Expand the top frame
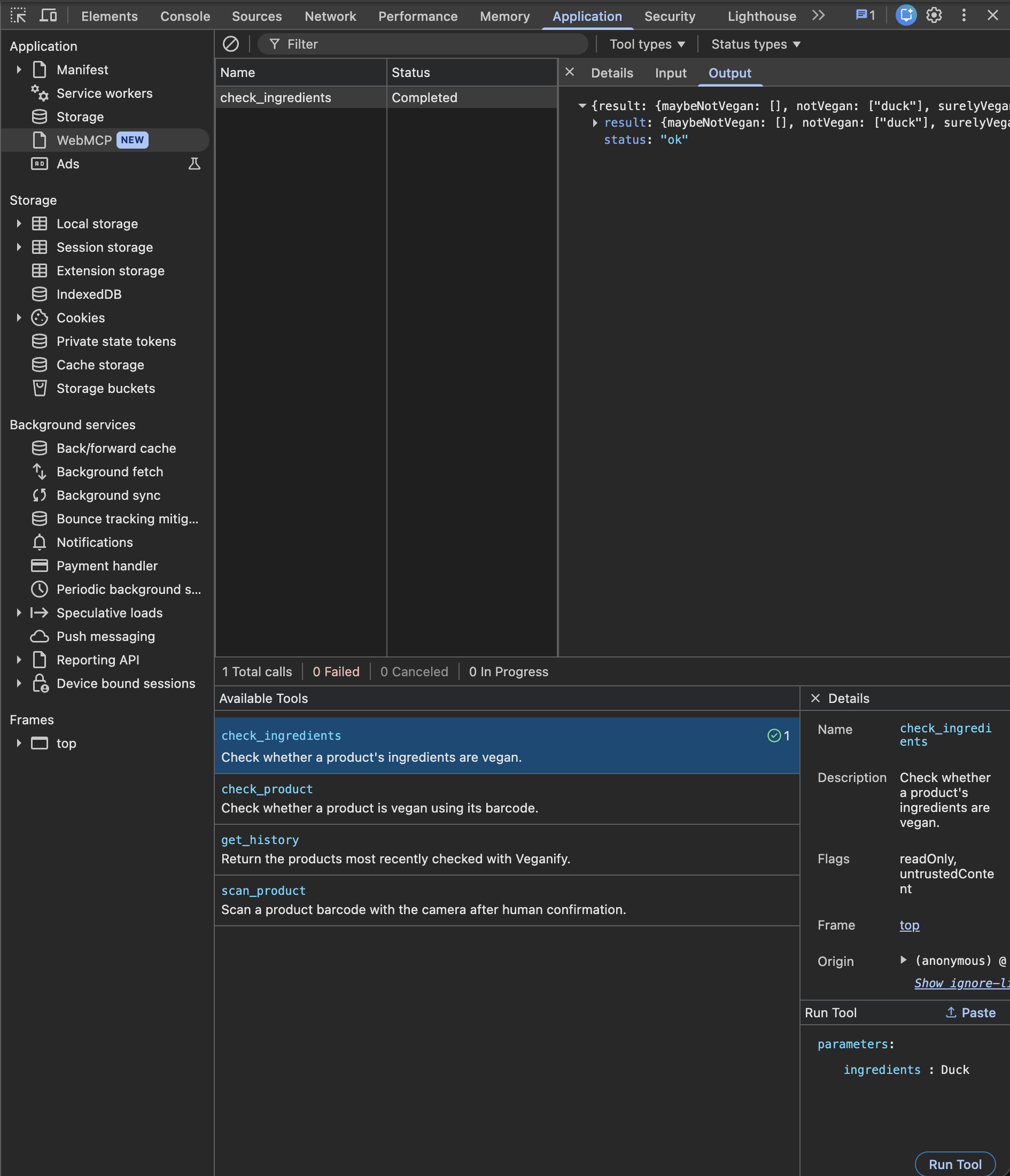The image size is (1010, 1176). [19, 743]
